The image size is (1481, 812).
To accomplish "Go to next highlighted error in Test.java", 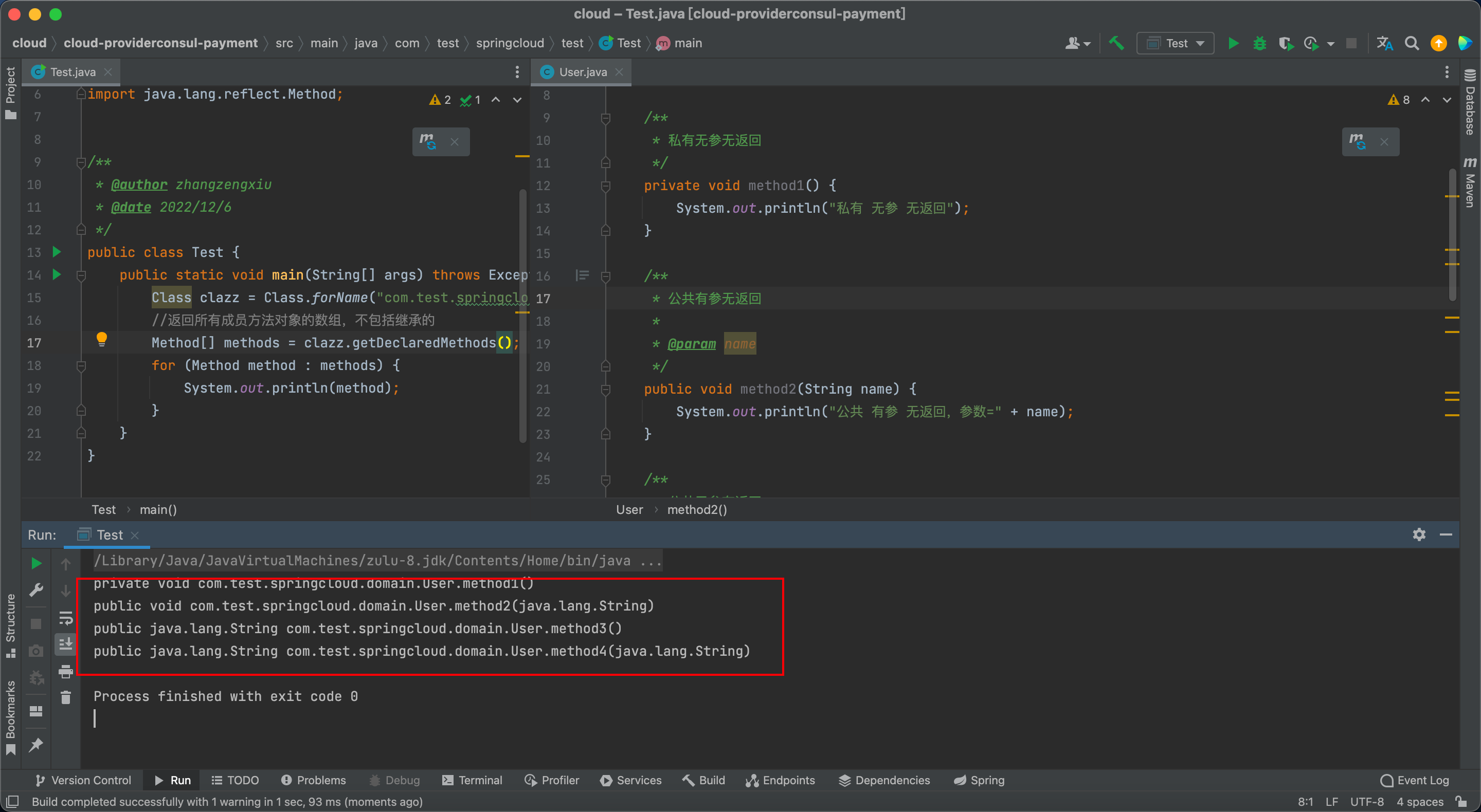I will pos(517,100).
